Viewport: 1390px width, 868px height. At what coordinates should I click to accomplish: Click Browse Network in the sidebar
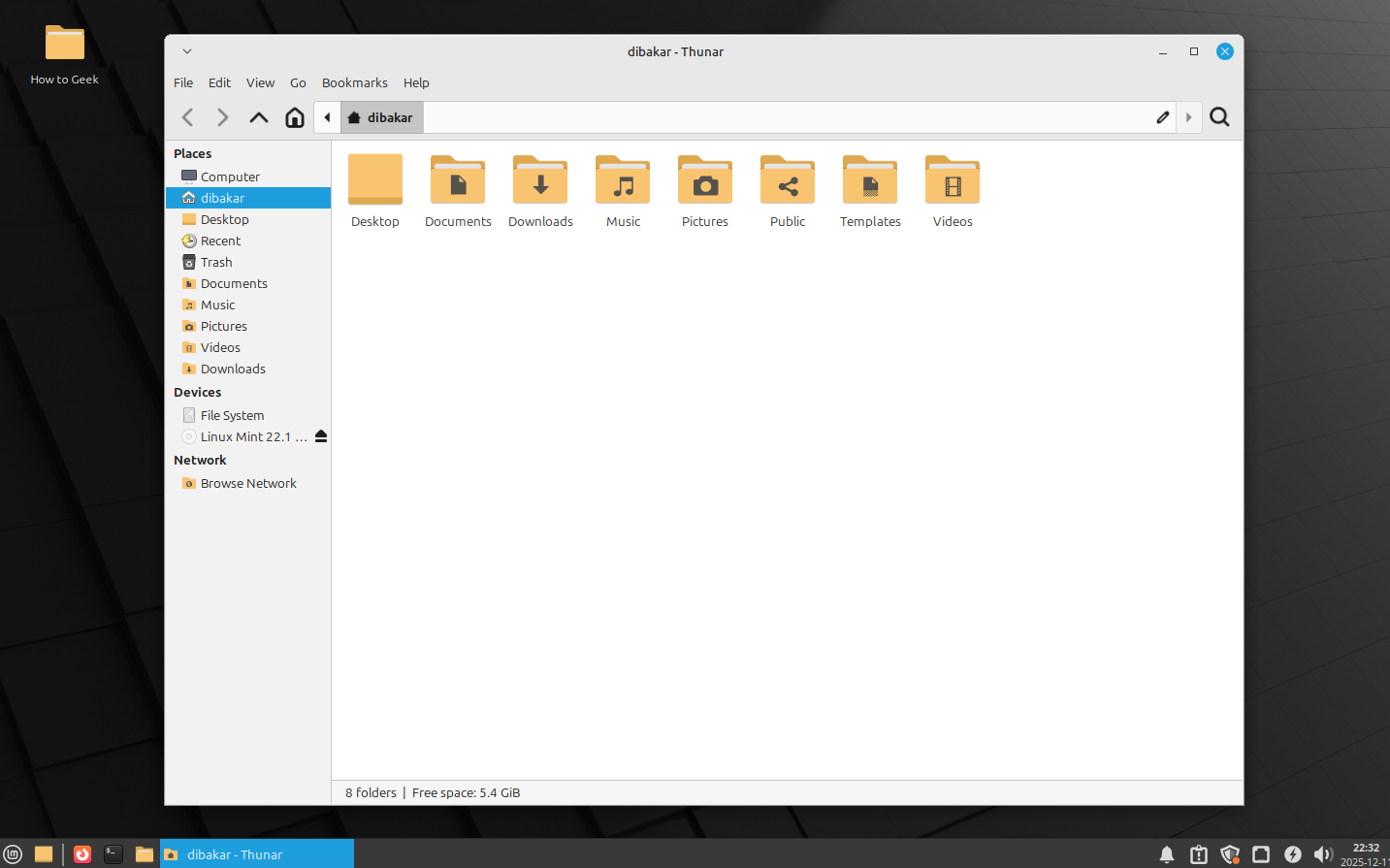tap(248, 483)
